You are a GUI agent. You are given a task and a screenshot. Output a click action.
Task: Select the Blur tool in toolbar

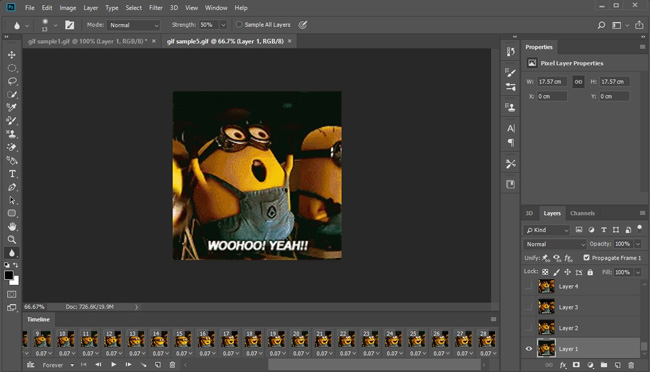point(12,253)
